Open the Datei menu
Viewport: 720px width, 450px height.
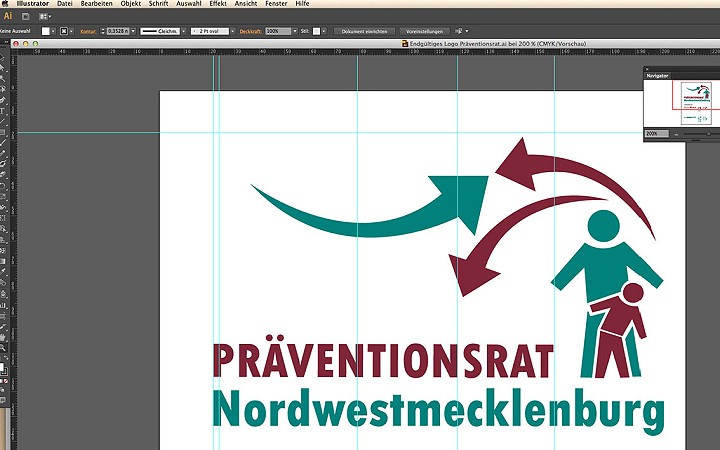pyautogui.click(x=65, y=4)
